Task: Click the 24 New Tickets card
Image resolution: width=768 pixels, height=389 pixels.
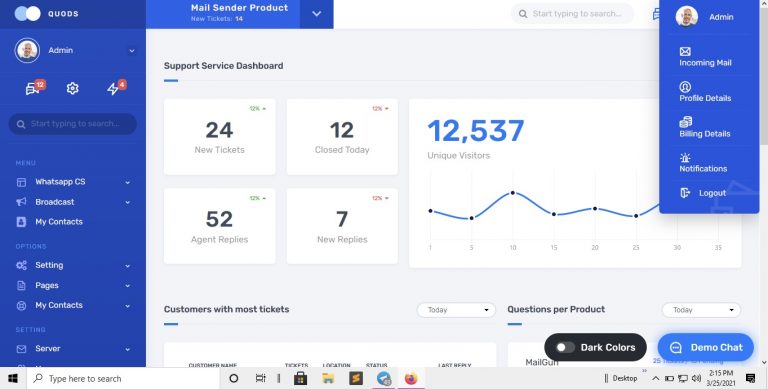Action: pyautogui.click(x=219, y=137)
